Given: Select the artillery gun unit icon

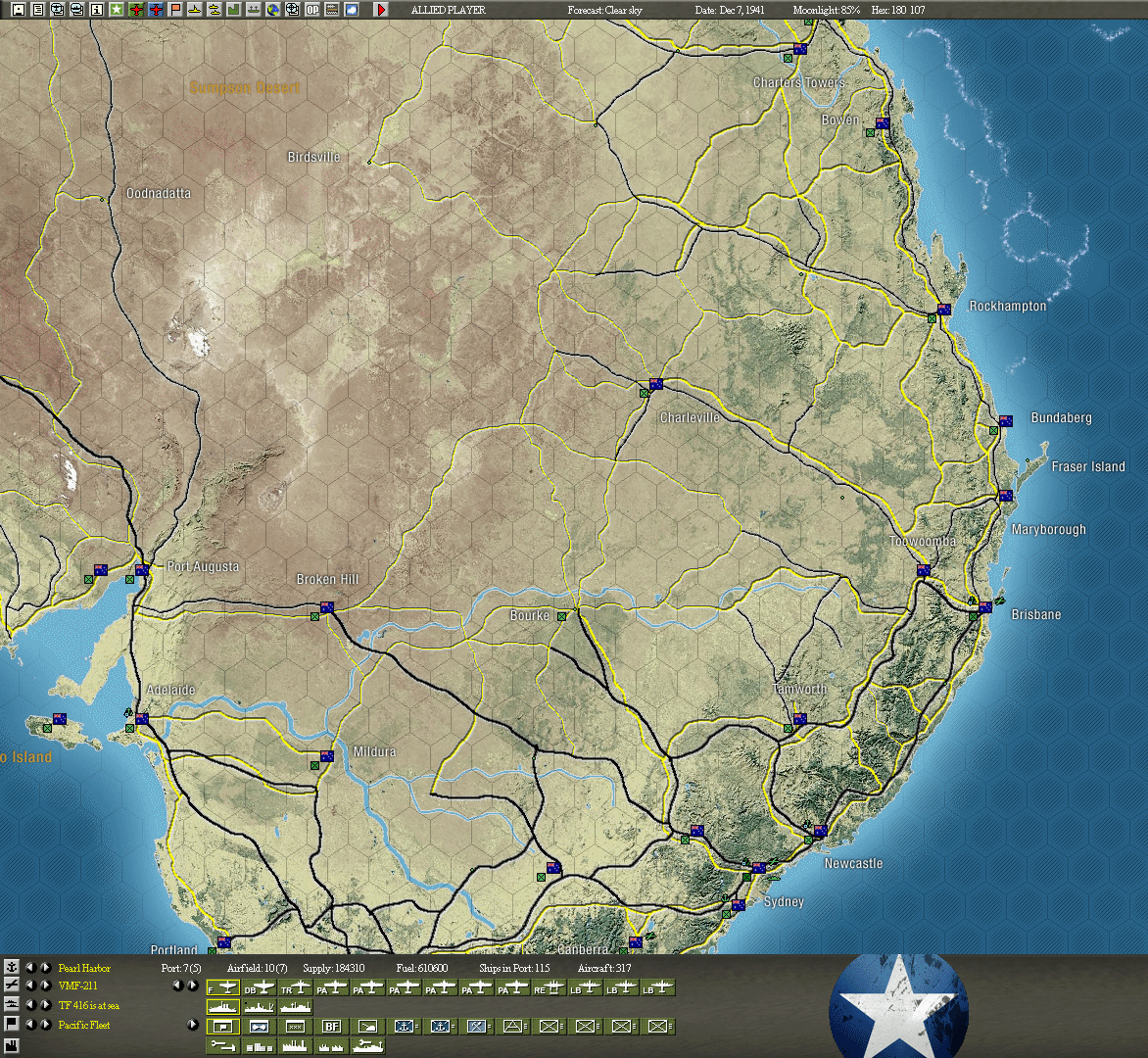Looking at the screenshot, I should pos(368,1027).
